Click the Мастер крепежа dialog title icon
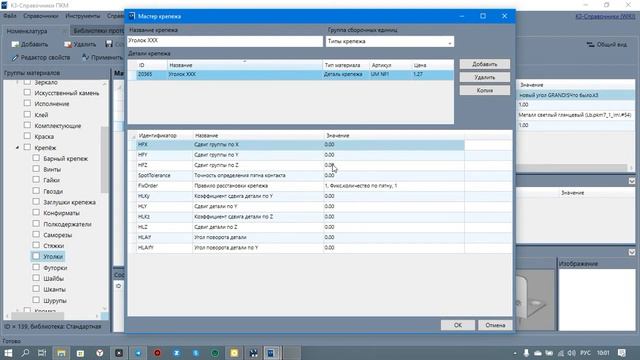 pyautogui.click(x=131, y=16)
